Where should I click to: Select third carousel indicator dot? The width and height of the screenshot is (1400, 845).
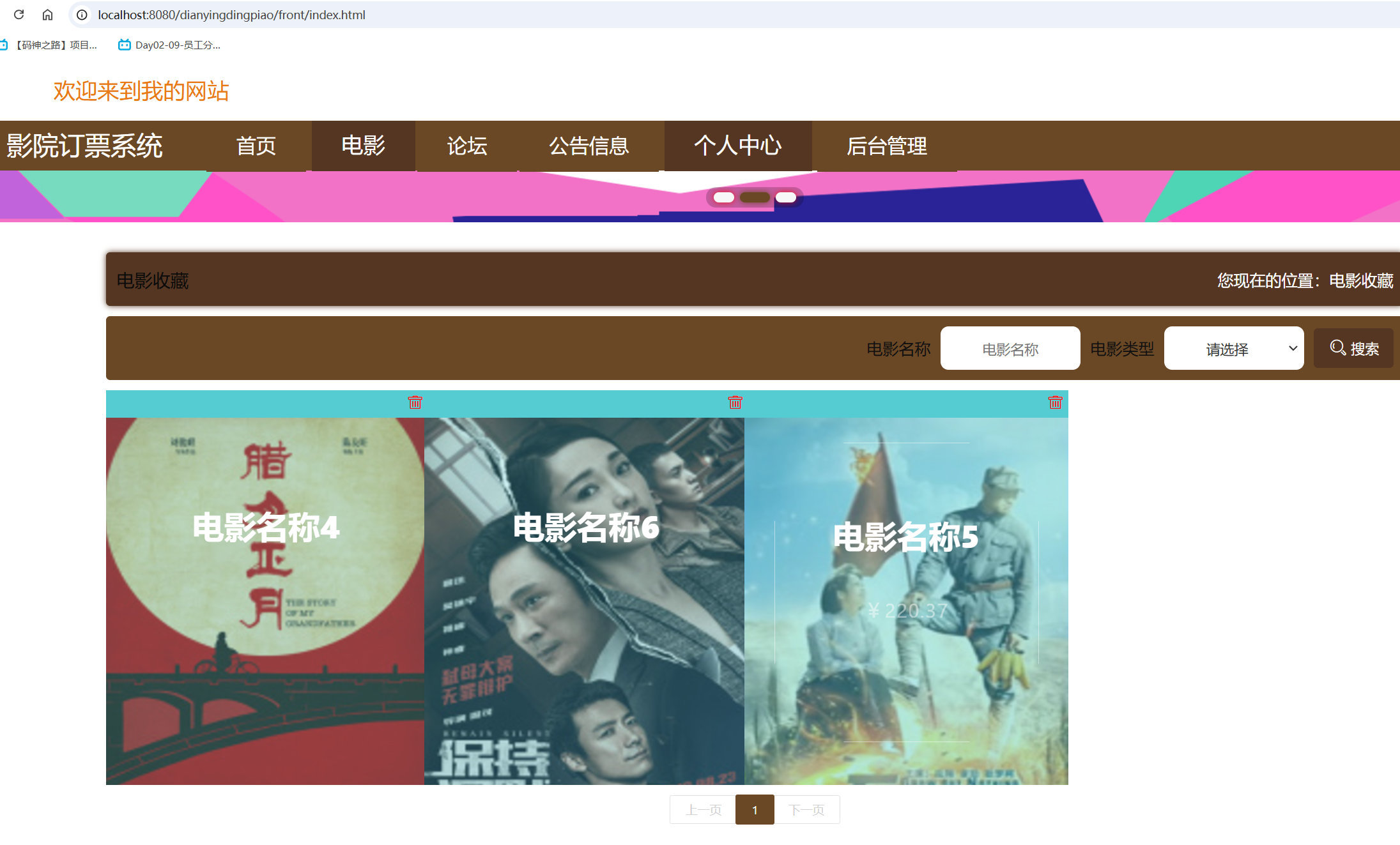click(786, 197)
